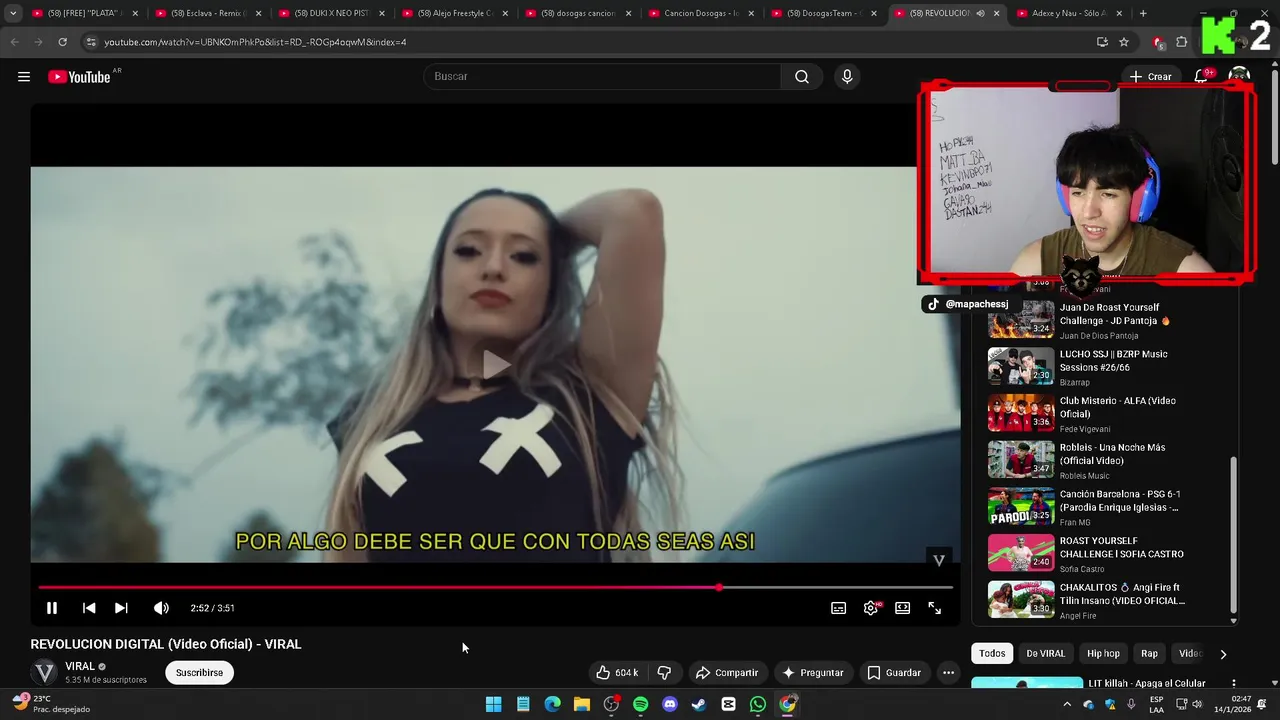Open the browser extensions puzzle icon
This screenshot has height=720, width=1280.
point(1182,42)
